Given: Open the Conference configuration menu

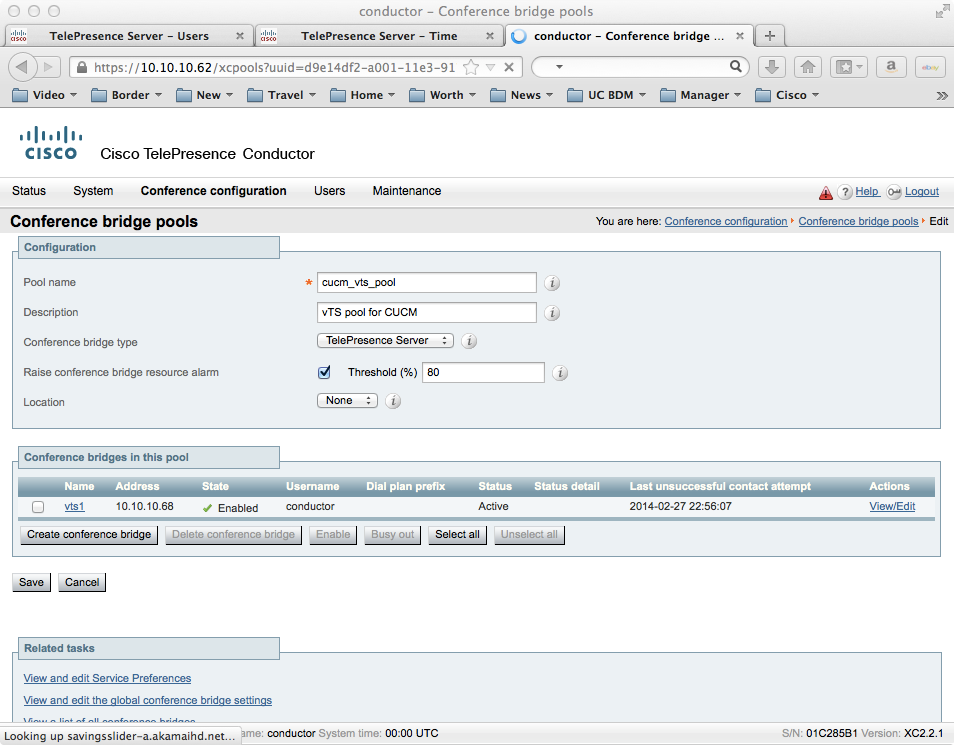Looking at the screenshot, I should tap(214, 191).
